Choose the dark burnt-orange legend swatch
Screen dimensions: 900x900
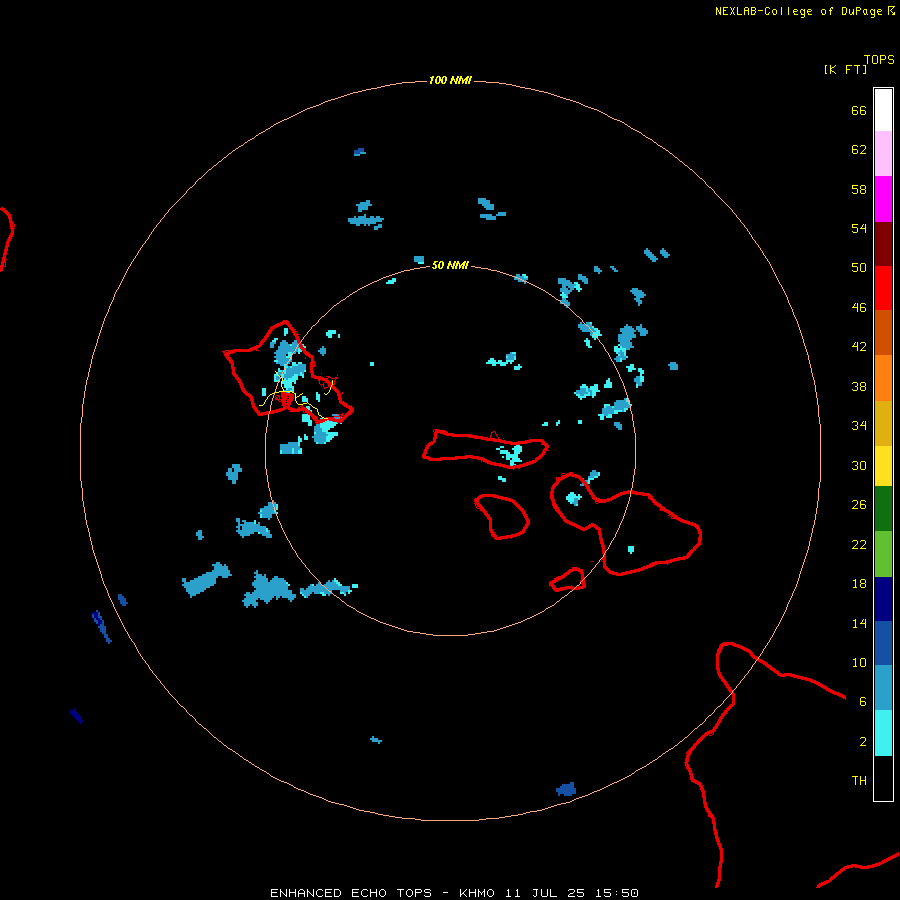pos(883,332)
